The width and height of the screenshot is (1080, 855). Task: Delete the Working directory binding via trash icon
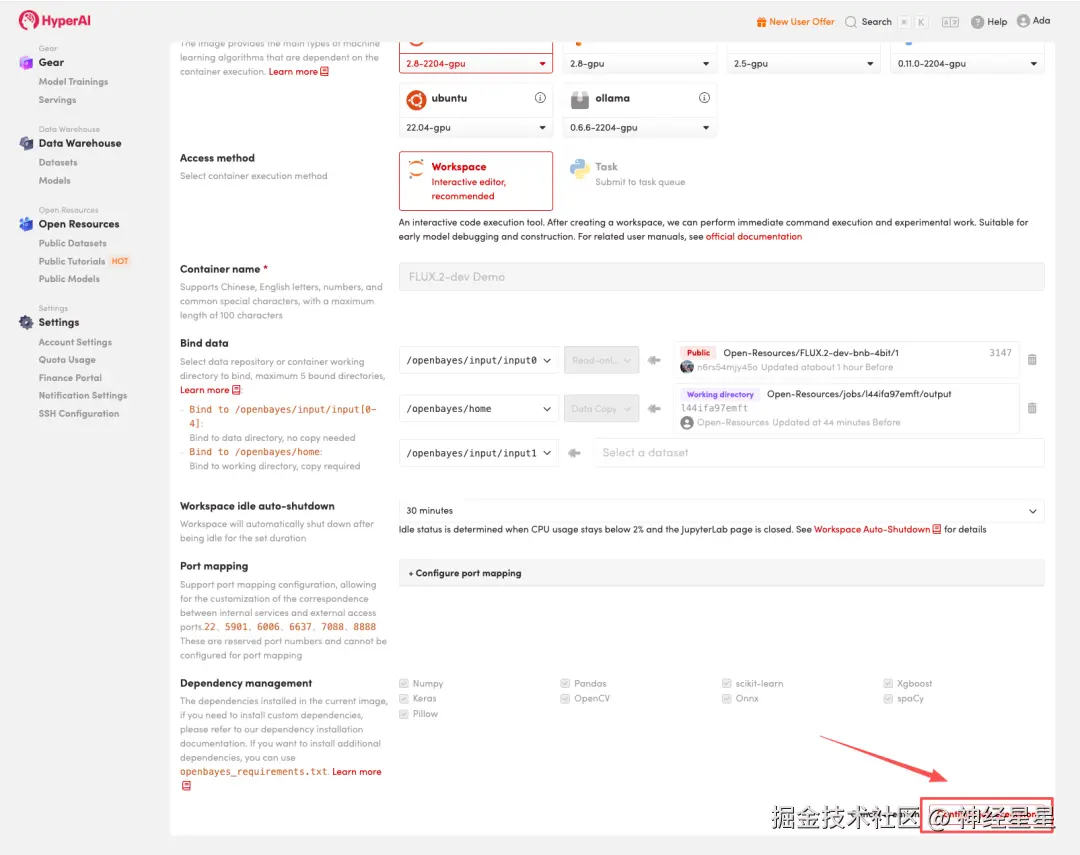(x=1032, y=408)
